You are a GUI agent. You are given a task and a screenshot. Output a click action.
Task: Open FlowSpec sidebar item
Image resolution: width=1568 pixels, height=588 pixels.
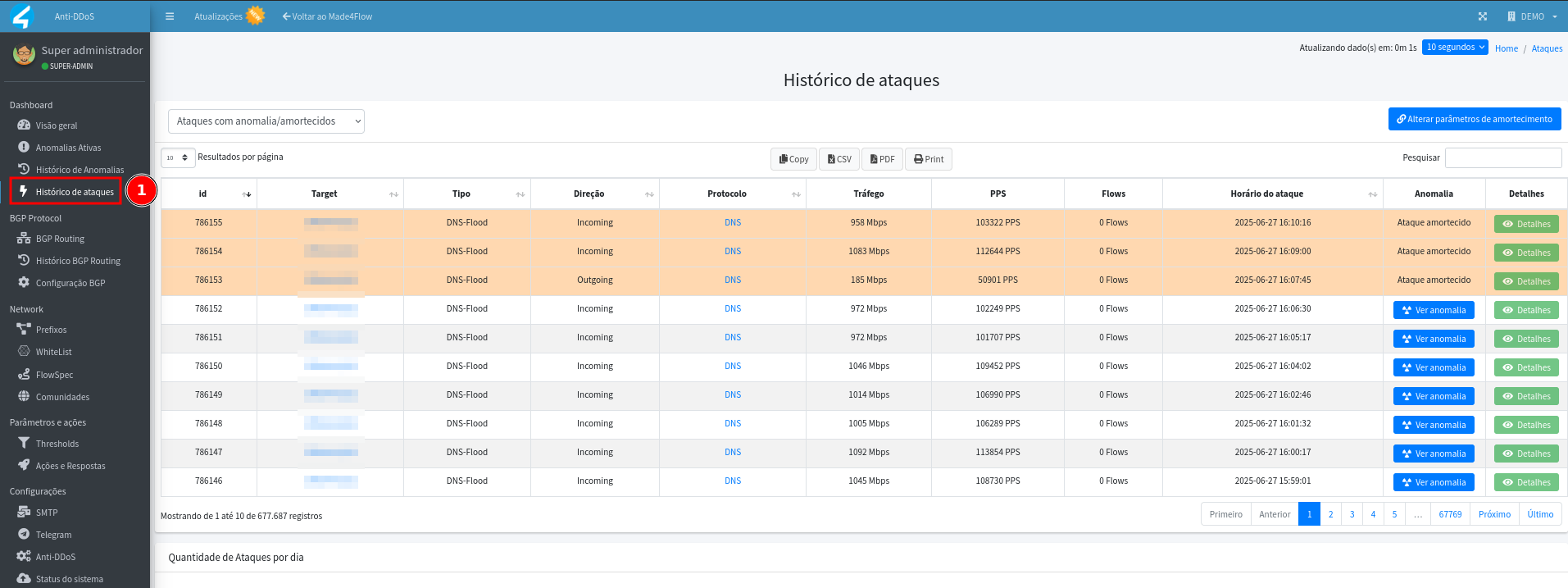(x=54, y=375)
